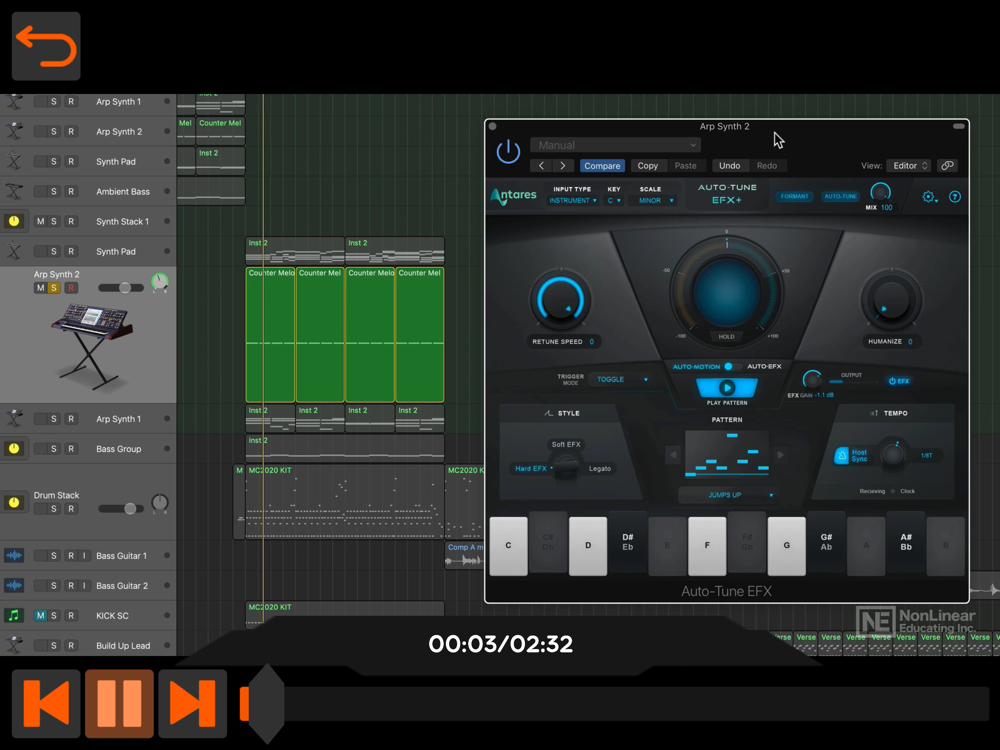Pause the tutorial video playback

pyautogui.click(x=119, y=703)
